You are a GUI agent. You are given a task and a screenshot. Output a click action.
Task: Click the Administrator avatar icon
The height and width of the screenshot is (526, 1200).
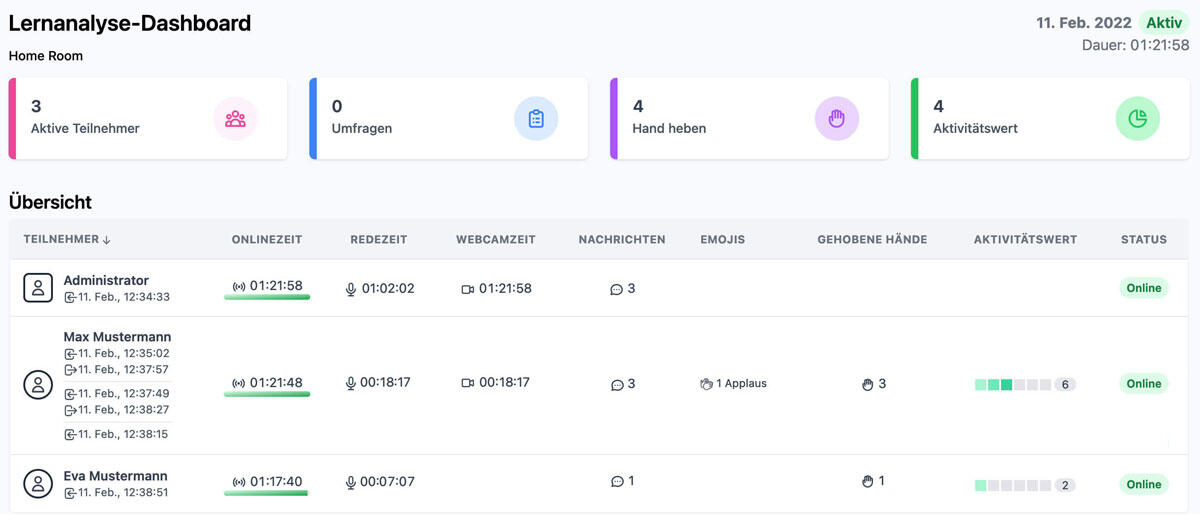tap(38, 288)
